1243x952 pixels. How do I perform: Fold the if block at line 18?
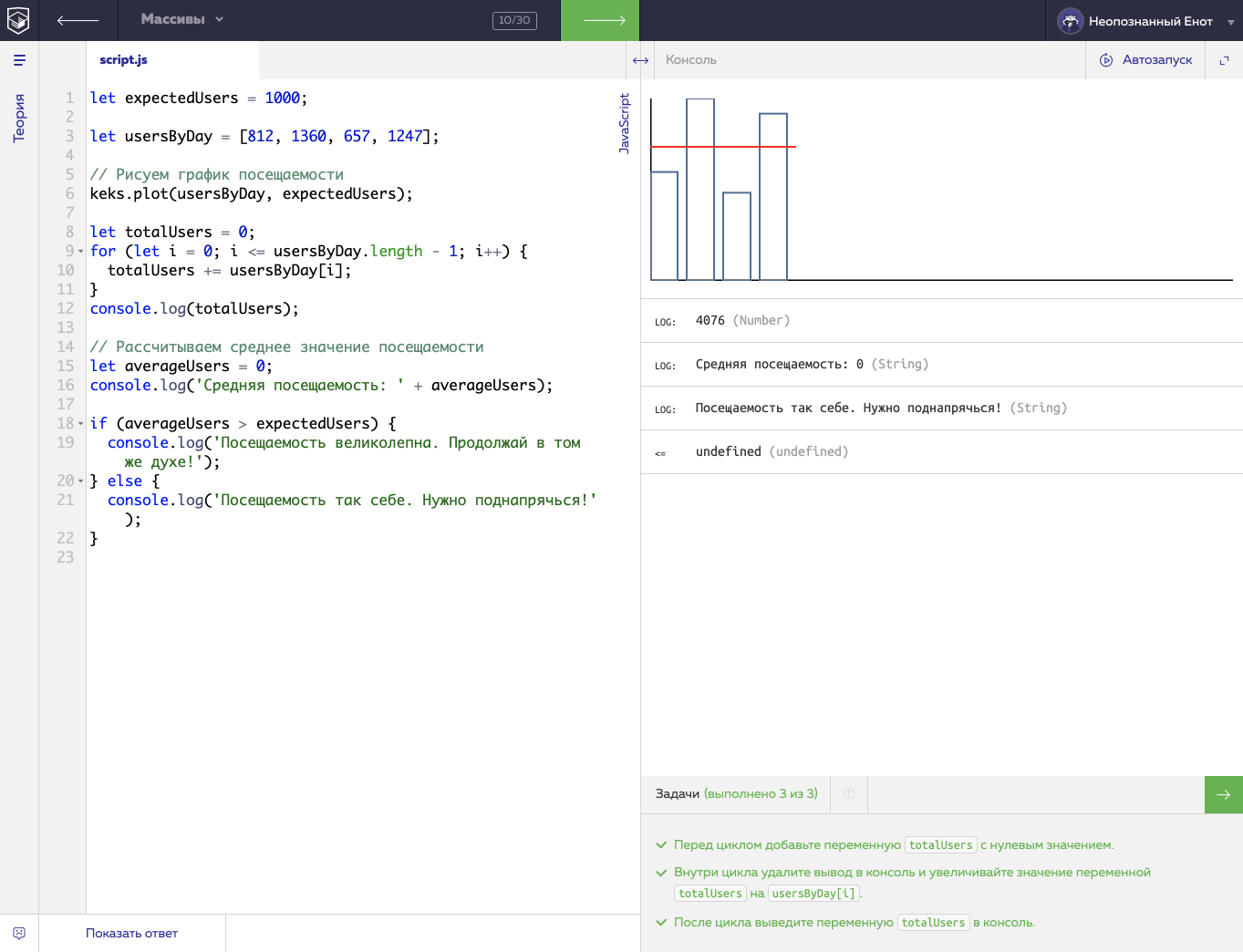pyautogui.click(x=80, y=424)
